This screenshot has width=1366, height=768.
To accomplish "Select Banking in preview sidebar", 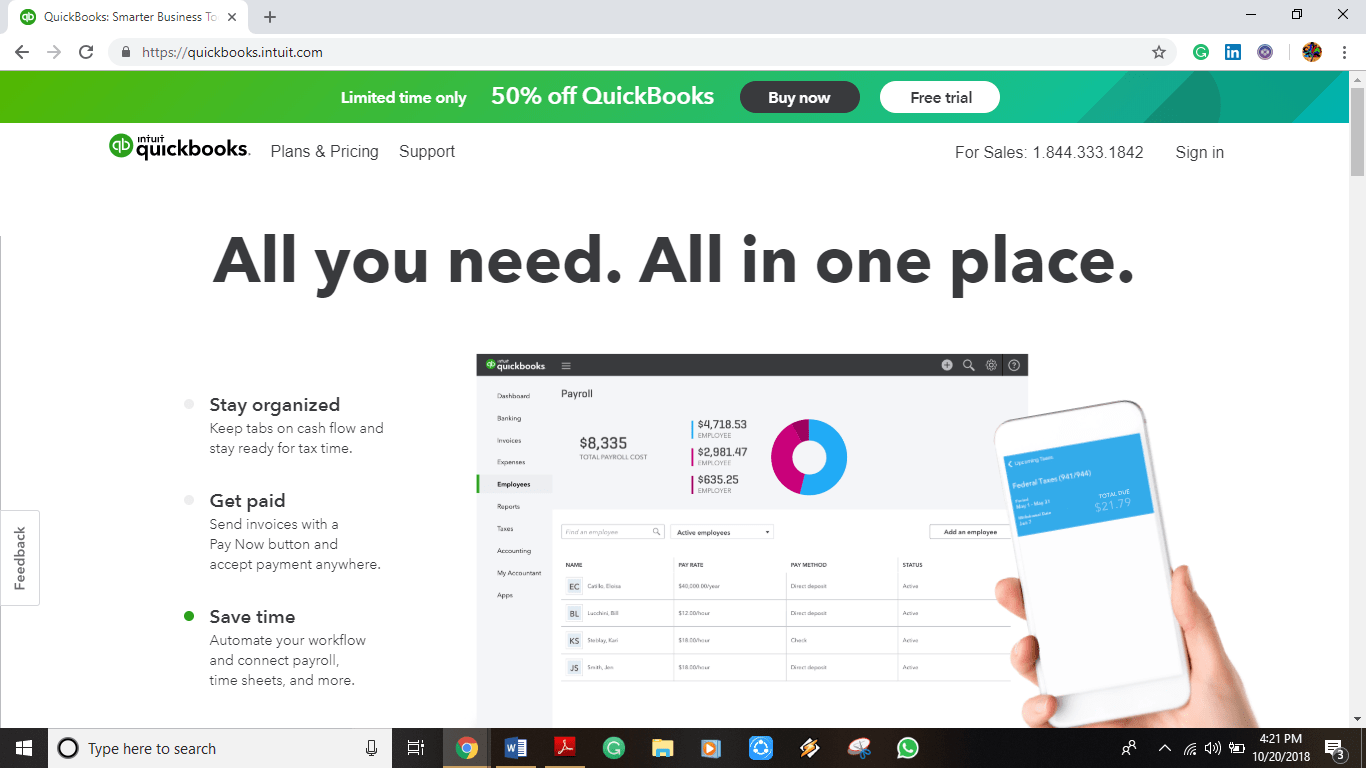I will click(509, 418).
